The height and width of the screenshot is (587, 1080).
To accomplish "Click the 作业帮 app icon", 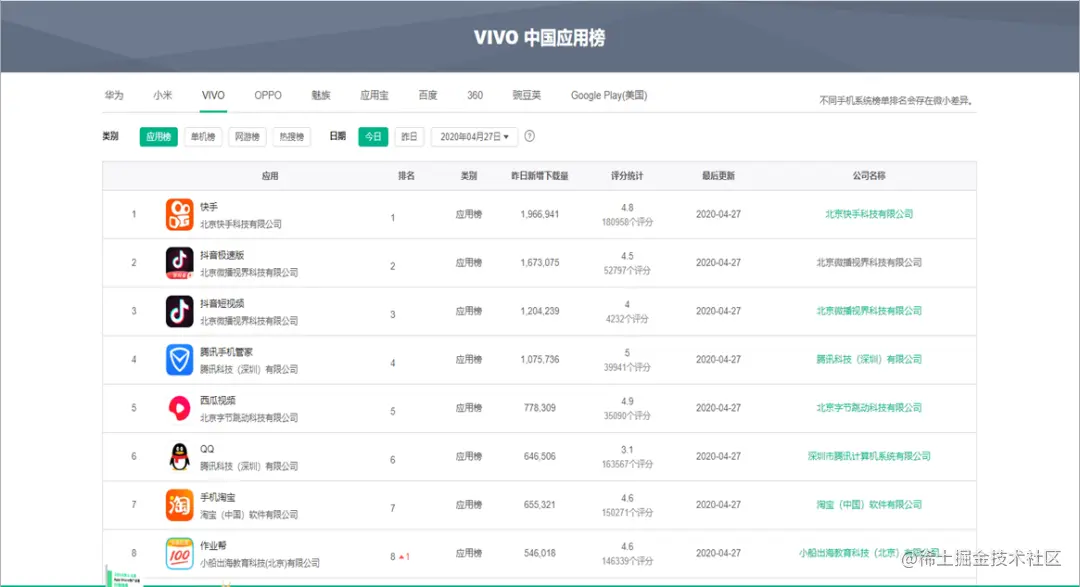I will pos(179,553).
